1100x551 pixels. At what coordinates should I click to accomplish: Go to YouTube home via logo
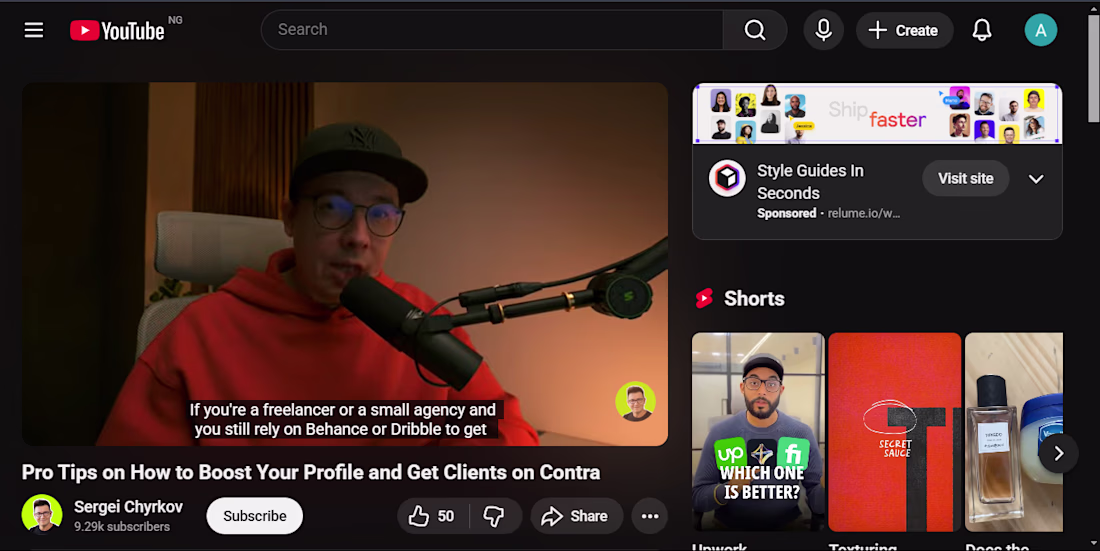pos(117,30)
